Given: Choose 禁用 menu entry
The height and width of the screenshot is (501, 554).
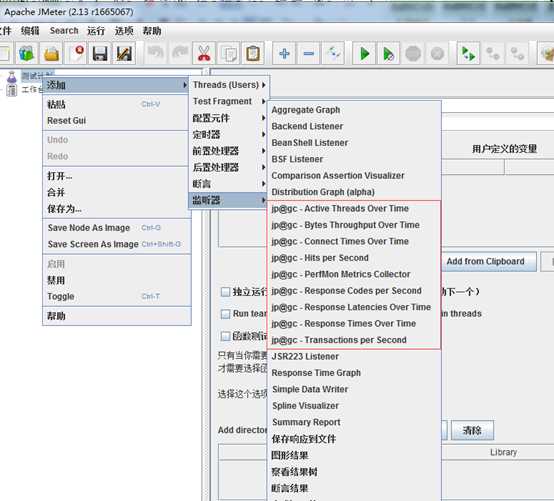Looking at the screenshot, I should tap(117, 280).
